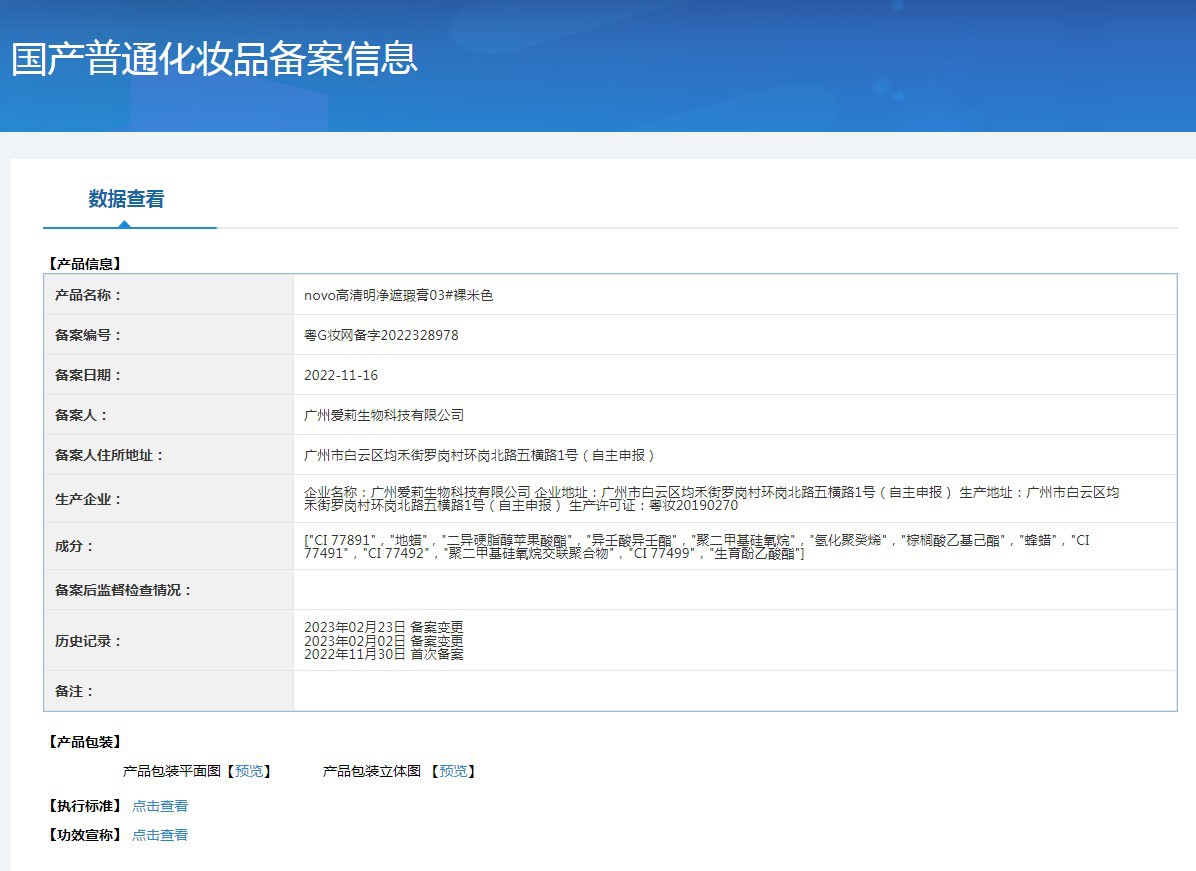Select filing date 2022-11-16

[341, 375]
